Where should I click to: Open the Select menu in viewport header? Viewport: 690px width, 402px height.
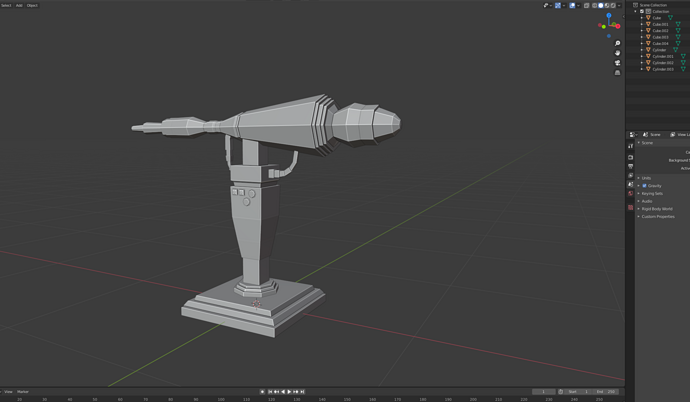[6, 5]
